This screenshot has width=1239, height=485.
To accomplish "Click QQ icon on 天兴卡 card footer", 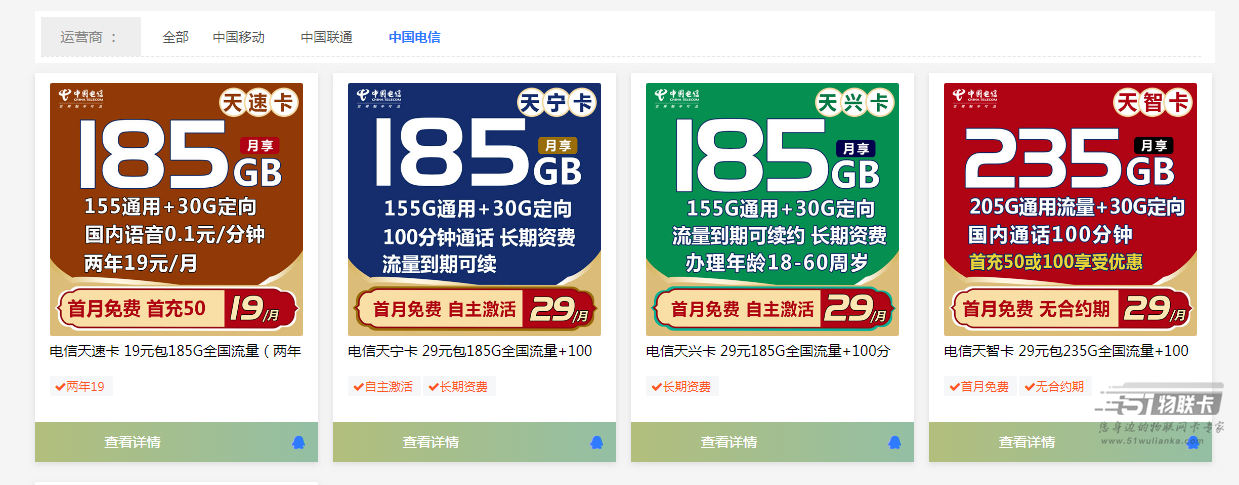I will (x=894, y=442).
